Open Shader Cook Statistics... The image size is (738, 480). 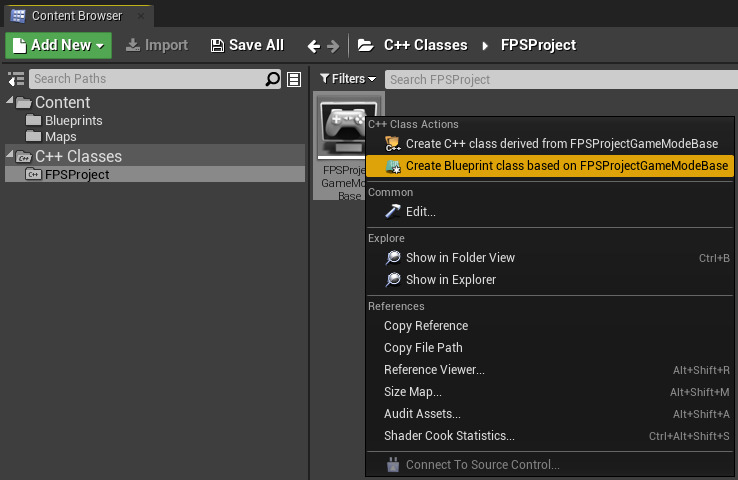[x=550, y=436]
